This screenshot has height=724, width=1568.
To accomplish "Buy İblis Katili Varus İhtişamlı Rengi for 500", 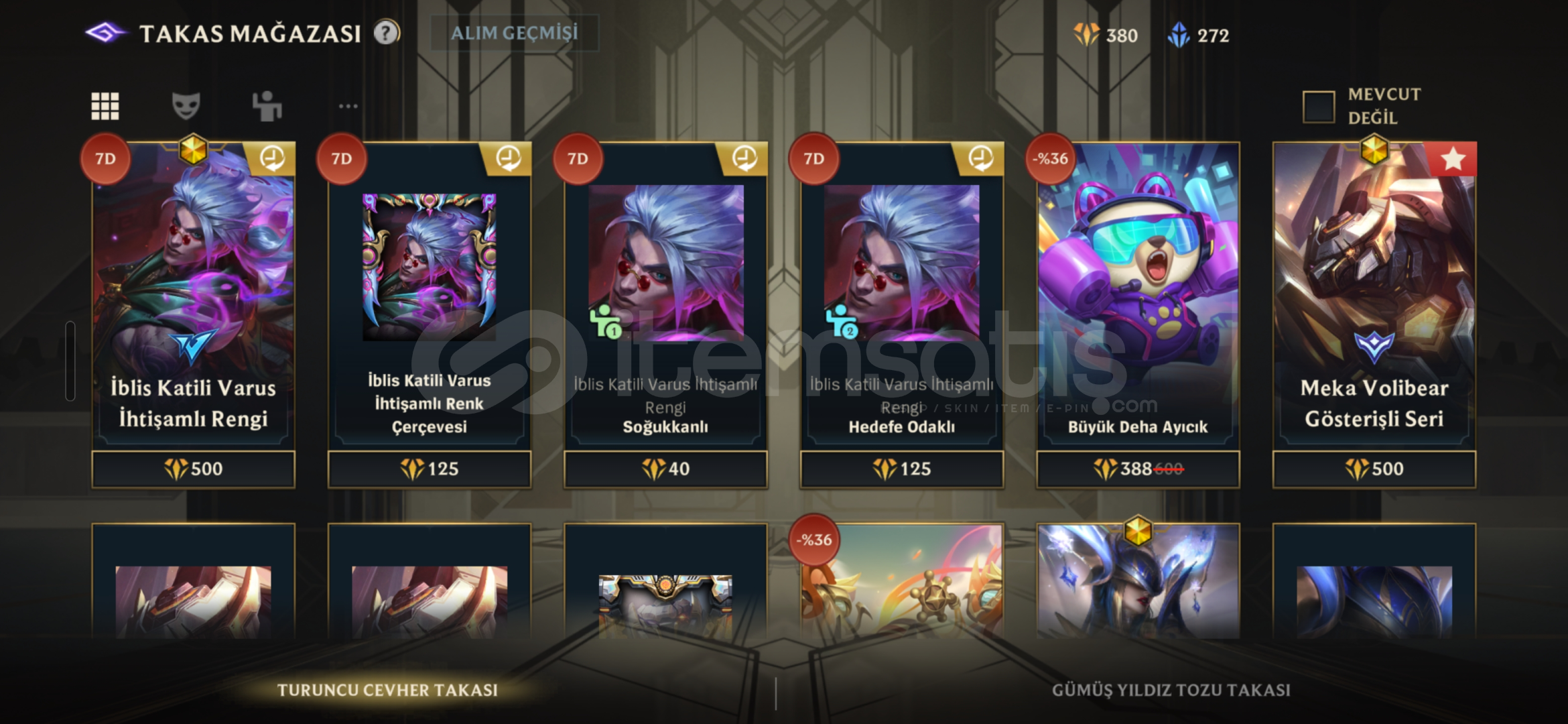I will [x=194, y=469].
